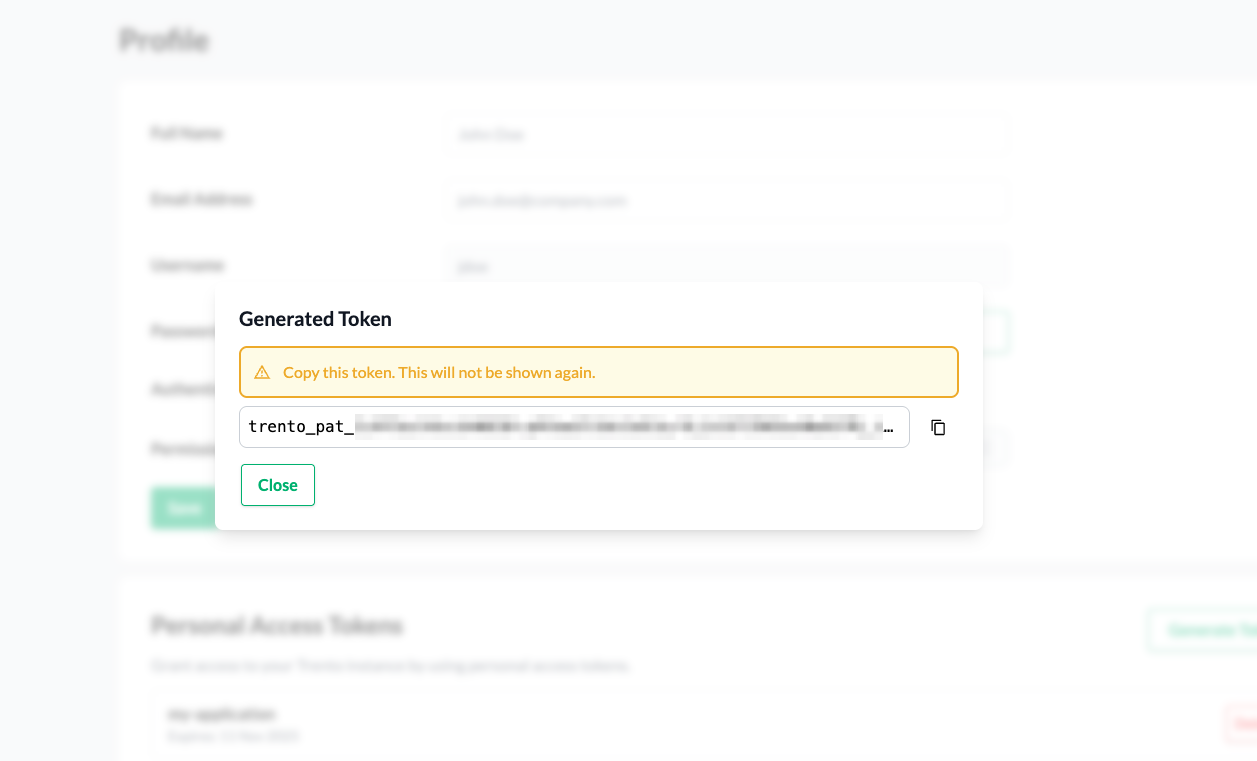Click the Generated Token dialog title
The image size is (1257, 761).
pos(315,319)
